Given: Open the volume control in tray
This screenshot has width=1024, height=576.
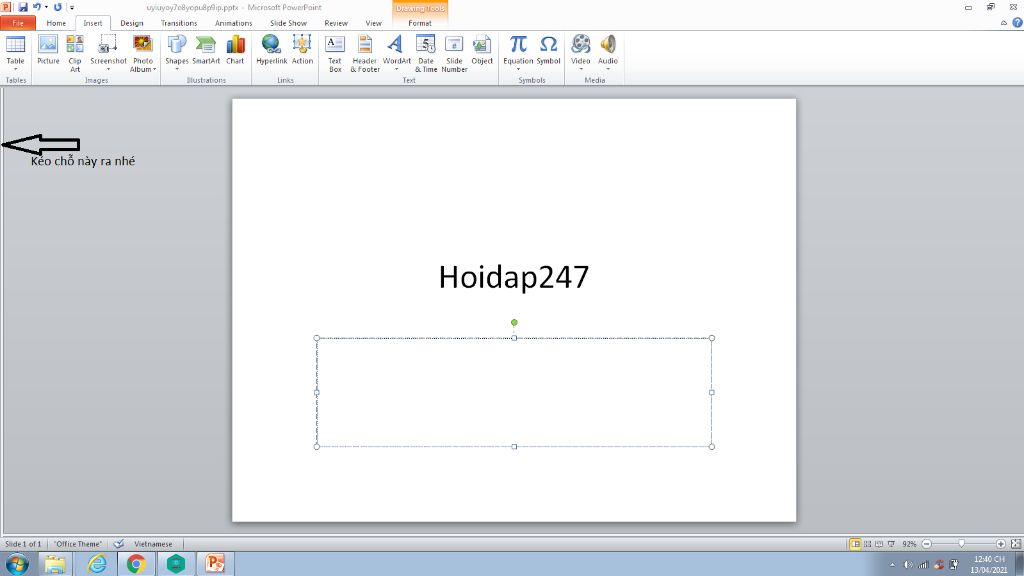Looking at the screenshot, I should (908, 564).
